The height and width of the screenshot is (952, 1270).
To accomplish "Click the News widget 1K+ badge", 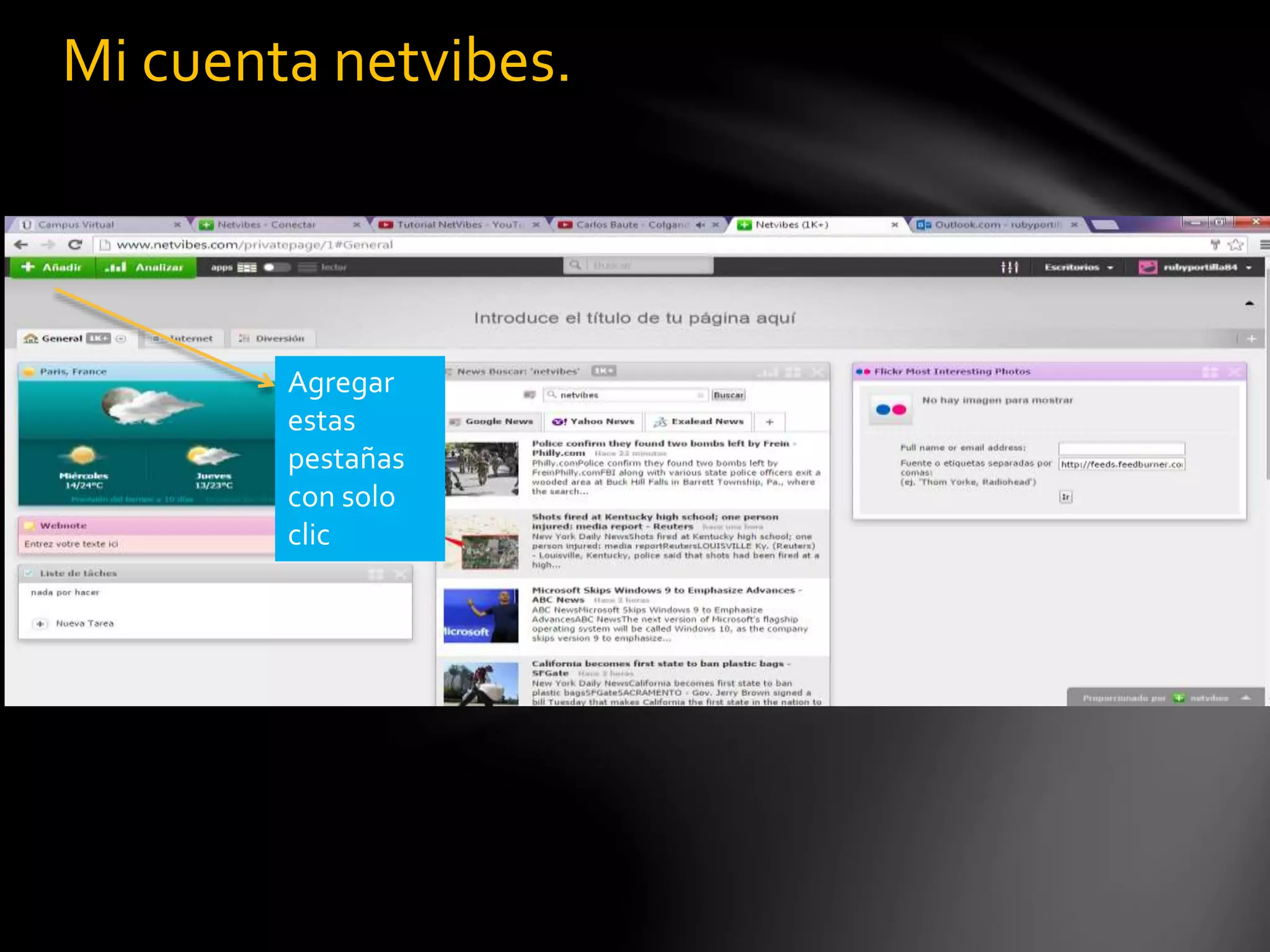I will pos(604,371).
